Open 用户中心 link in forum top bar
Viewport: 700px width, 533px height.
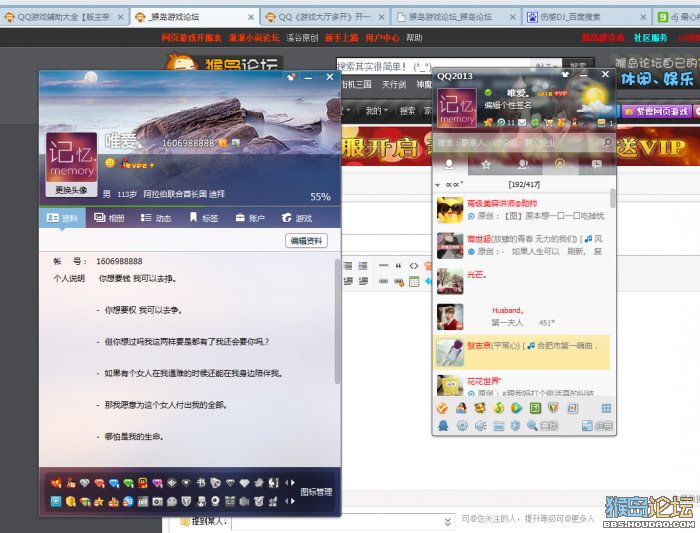pyautogui.click(x=382, y=38)
